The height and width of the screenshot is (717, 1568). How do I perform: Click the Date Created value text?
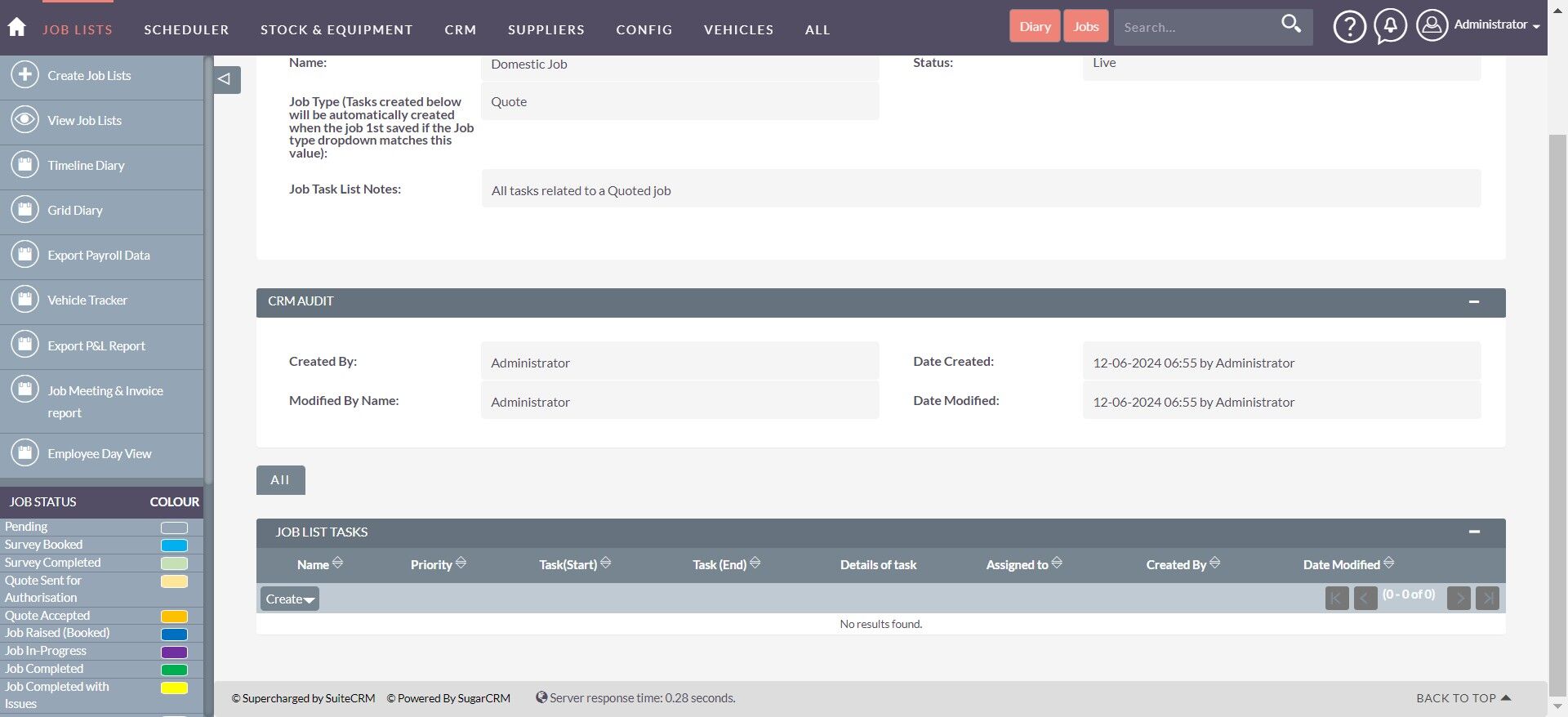[x=1193, y=363]
